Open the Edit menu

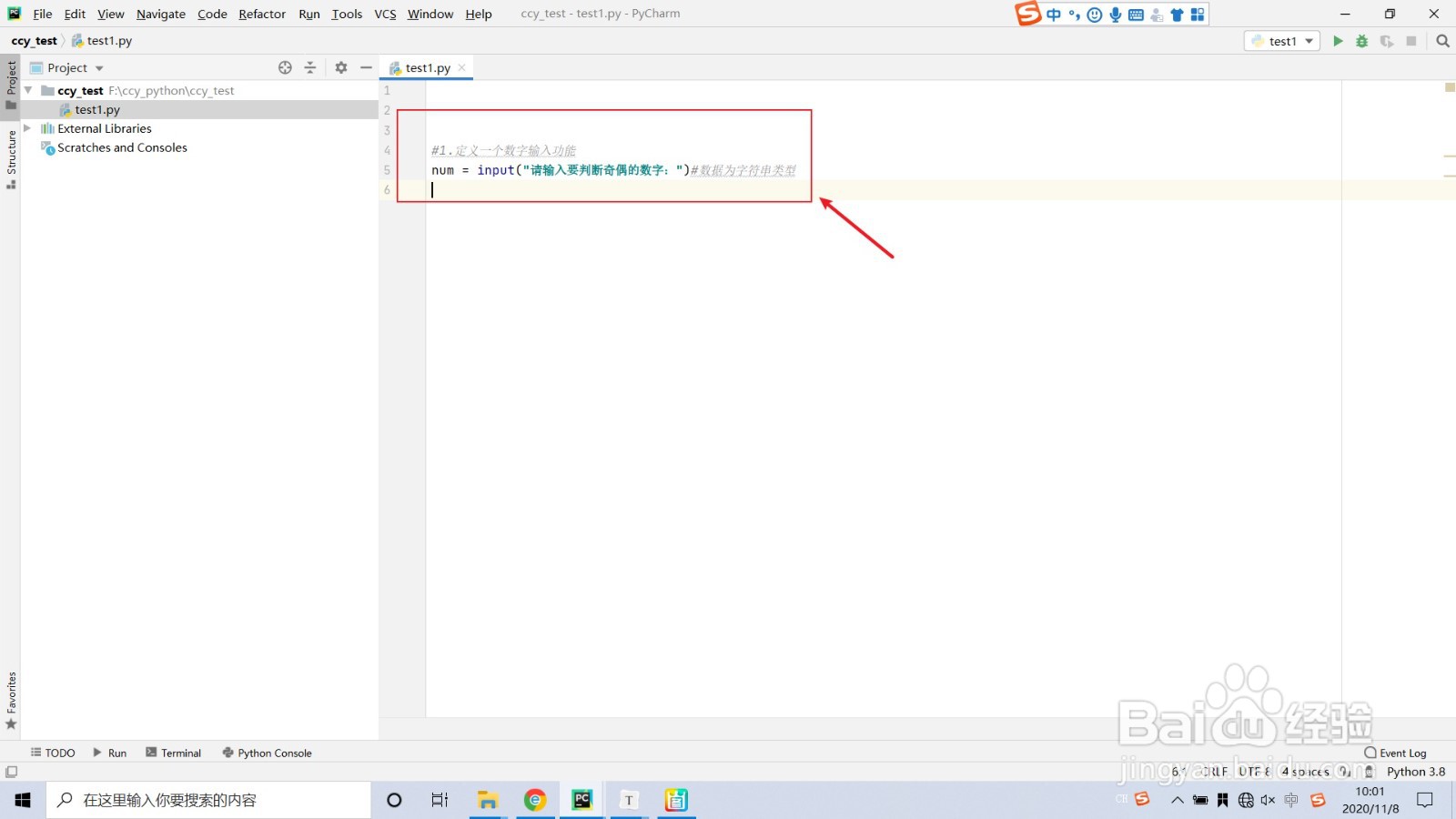click(75, 14)
